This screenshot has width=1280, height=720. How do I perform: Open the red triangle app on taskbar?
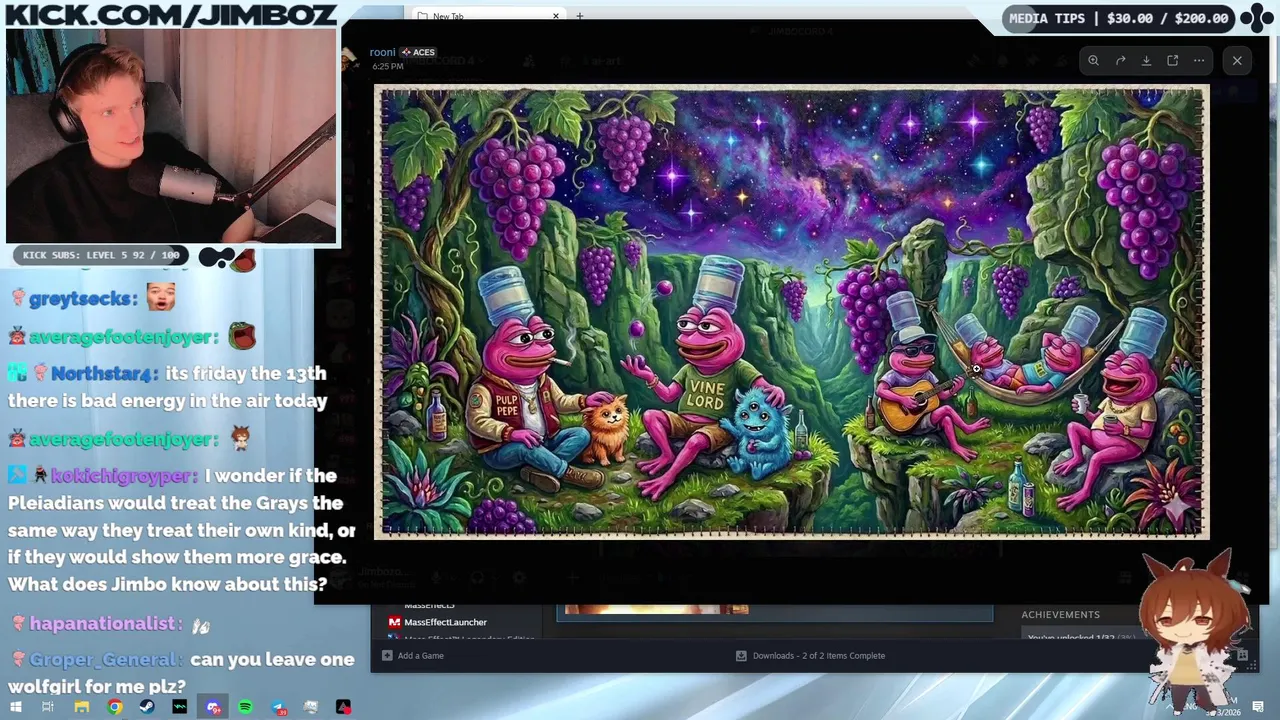point(343,707)
